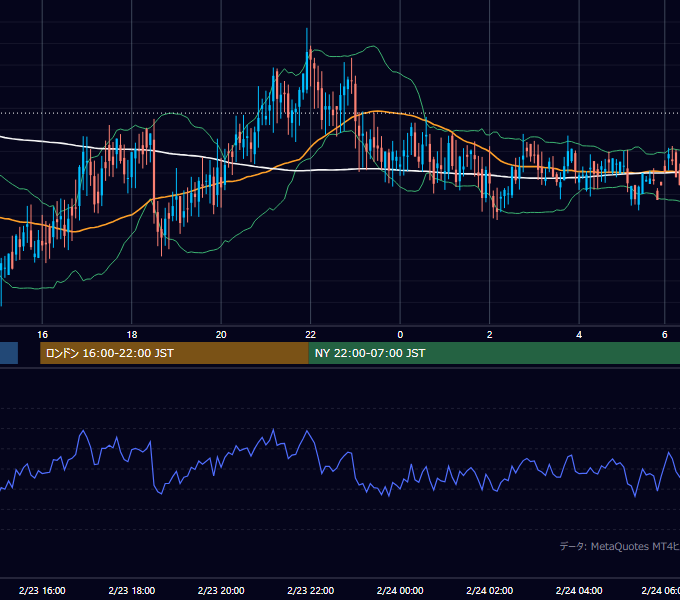The image size is (680, 600).
Task: Click the 2/23 18:00 time label
Action: pos(131,590)
